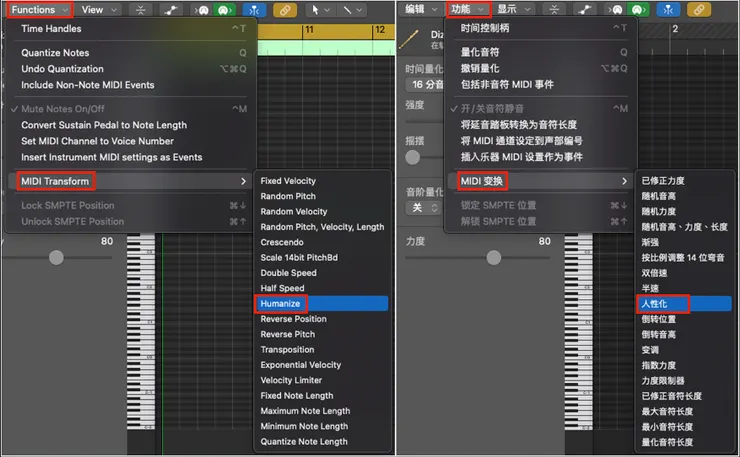Select Undo Quantization menu item
The height and width of the screenshot is (457, 740).
pyautogui.click(x=130, y=69)
